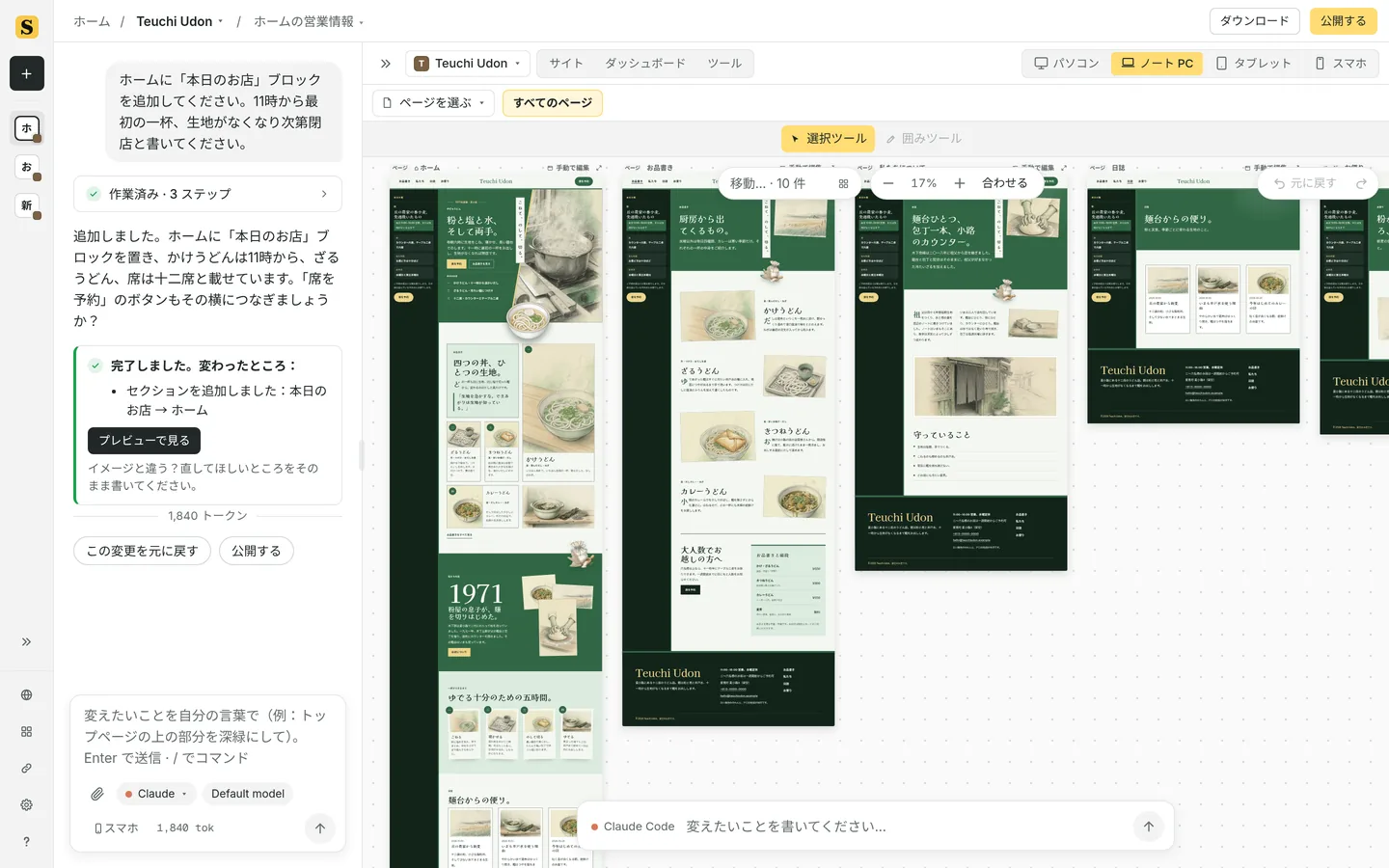This screenshot has height=868, width=1389.
Task: Open the Claude model dropdown
Action: pos(156,794)
